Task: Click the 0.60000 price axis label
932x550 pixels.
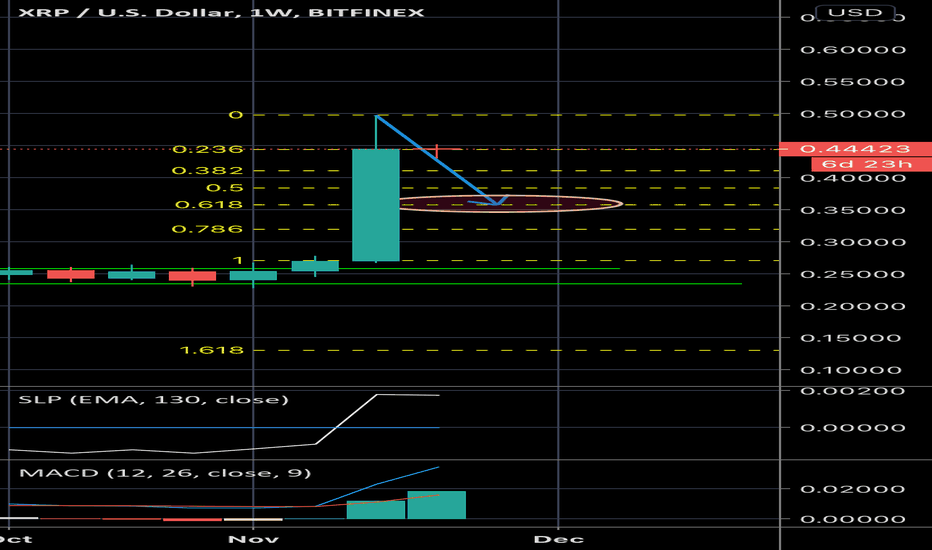Action: pos(853,49)
